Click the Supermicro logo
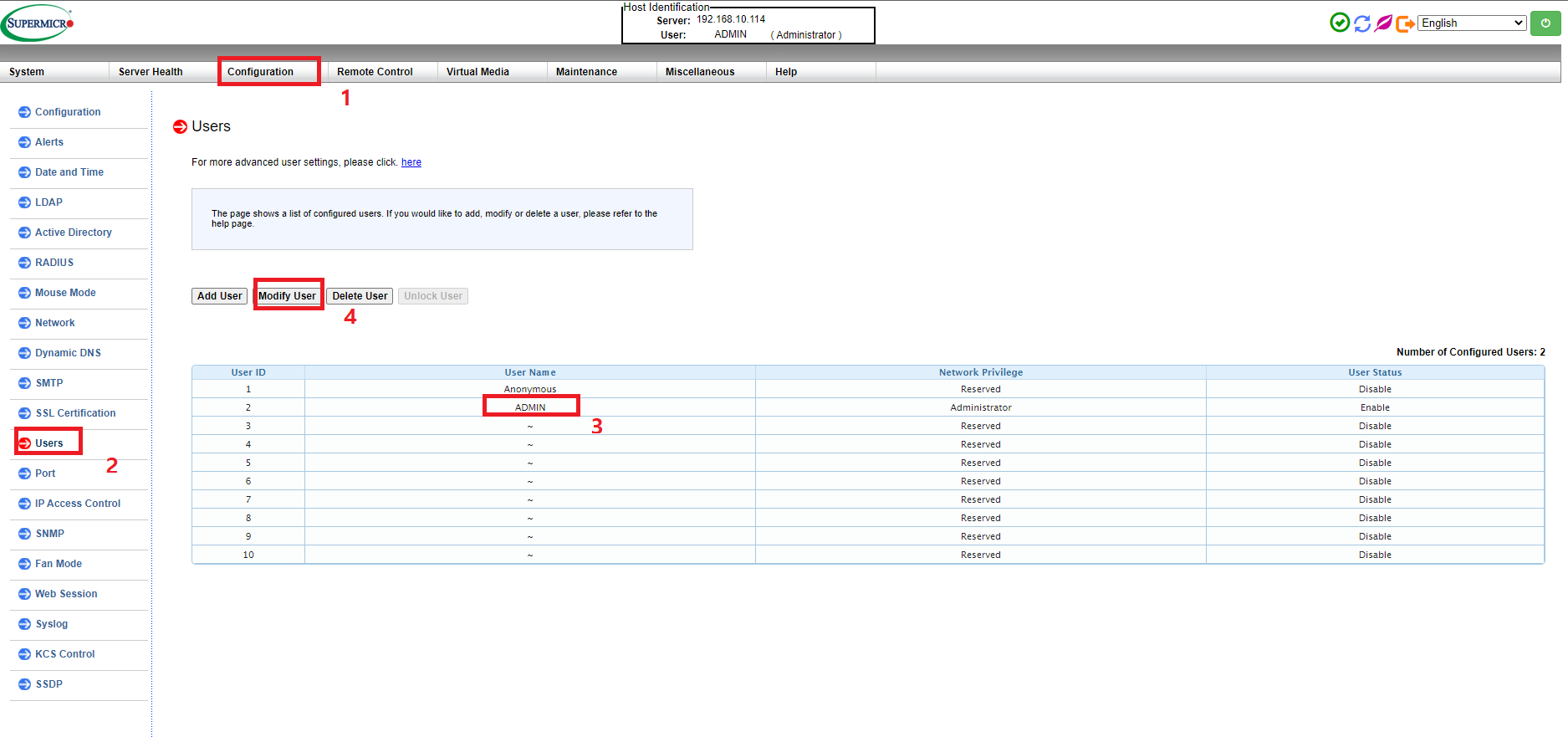The height and width of the screenshot is (737, 1568). [38, 23]
